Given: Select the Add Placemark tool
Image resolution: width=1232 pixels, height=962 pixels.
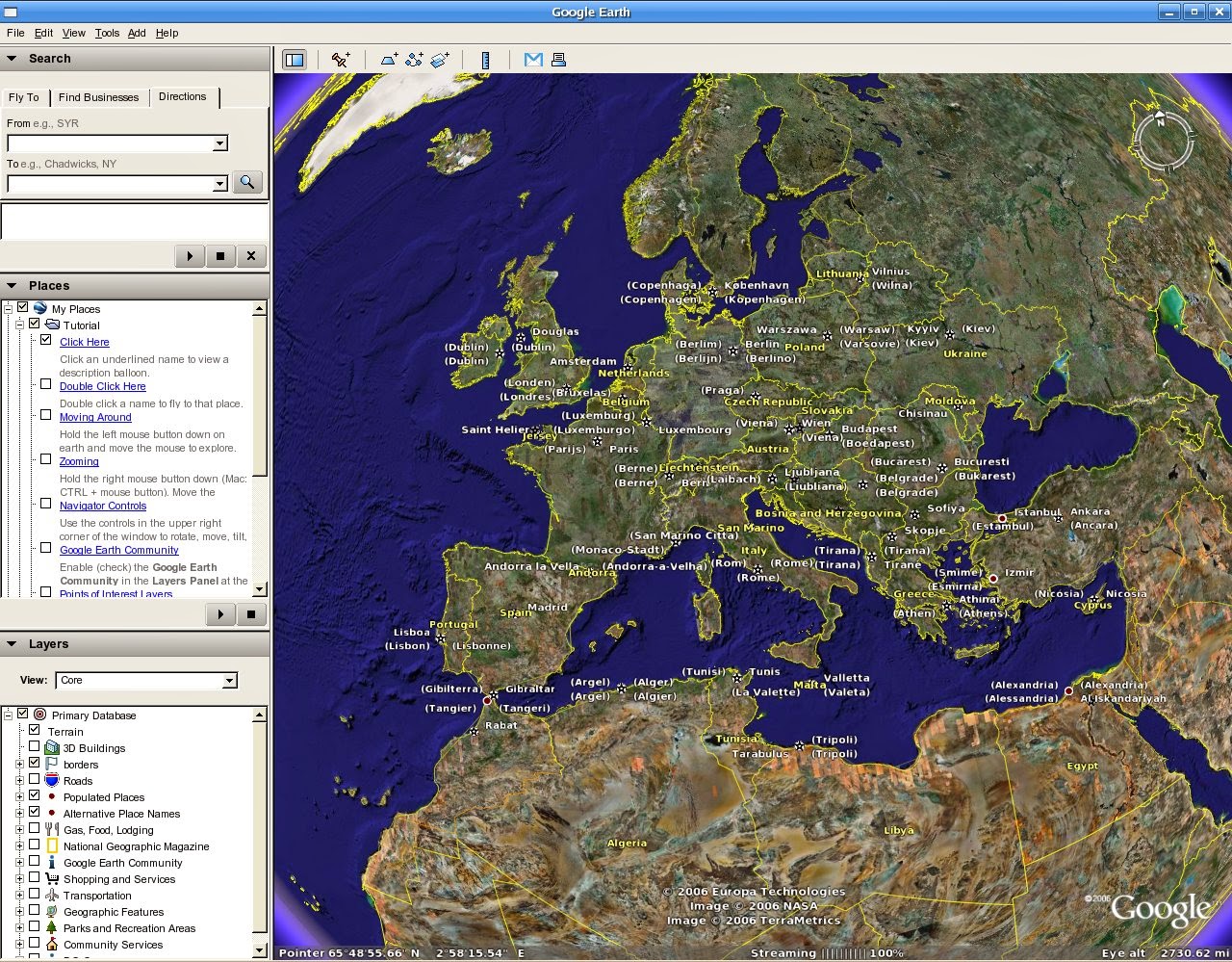Looking at the screenshot, I should (340, 60).
